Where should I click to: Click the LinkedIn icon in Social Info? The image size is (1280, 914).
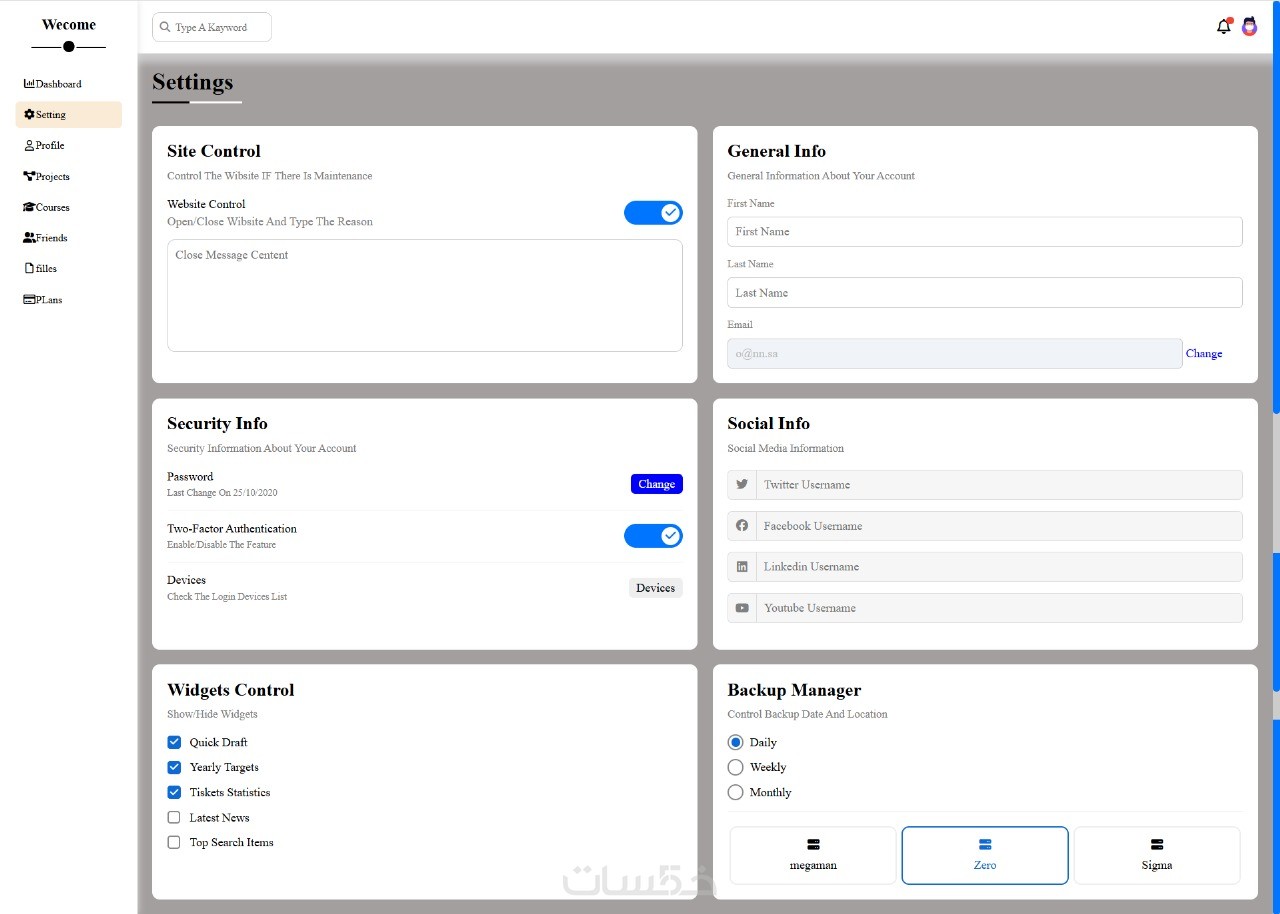[x=742, y=567]
